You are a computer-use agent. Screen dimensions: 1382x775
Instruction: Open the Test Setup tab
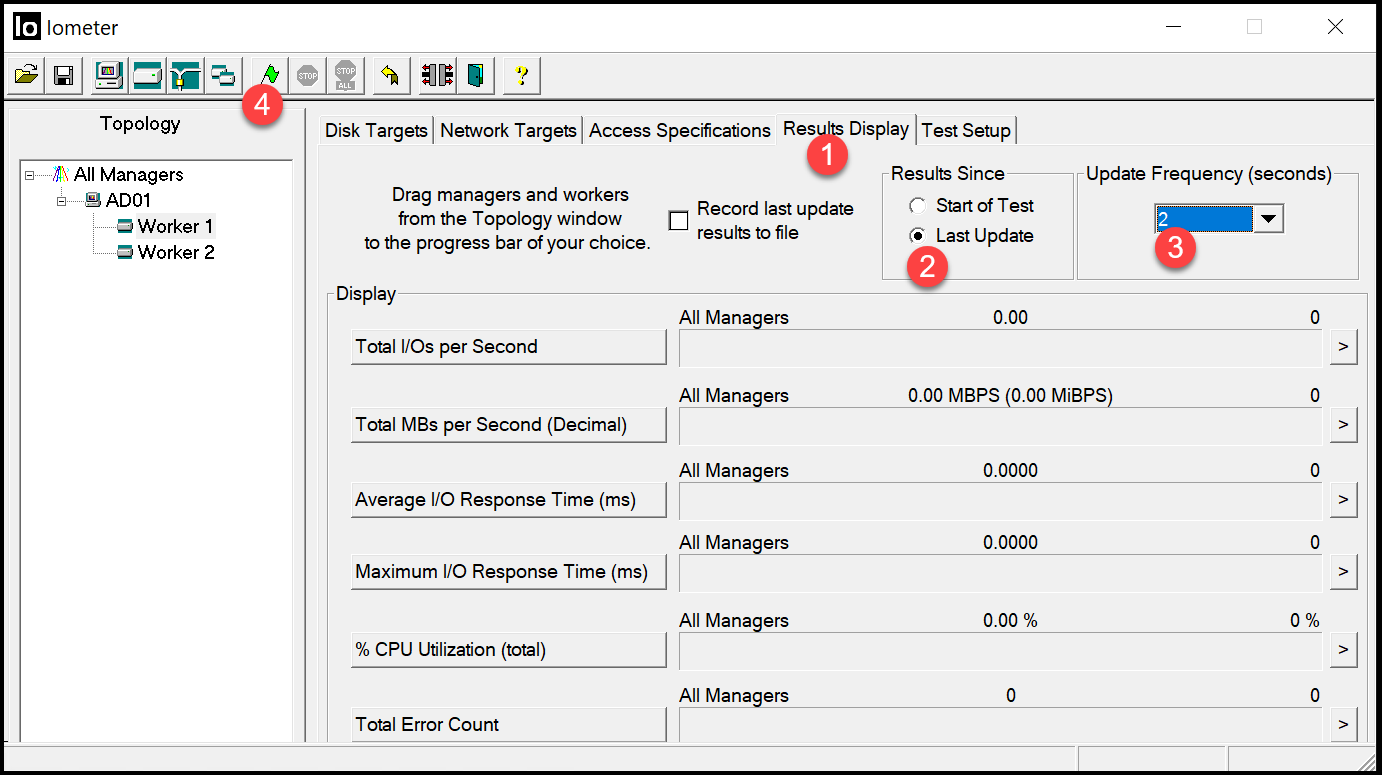click(x=966, y=131)
